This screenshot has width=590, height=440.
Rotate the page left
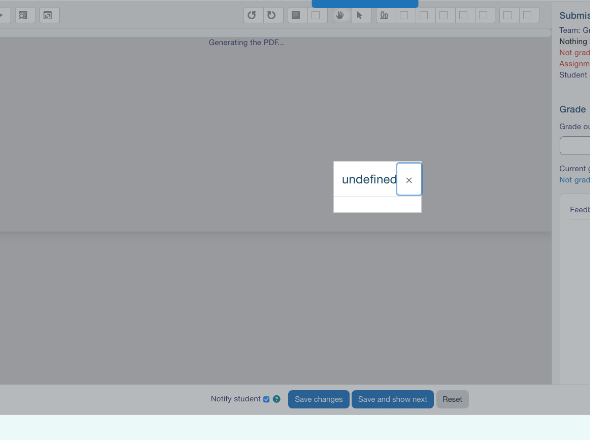pyautogui.click(x=252, y=15)
